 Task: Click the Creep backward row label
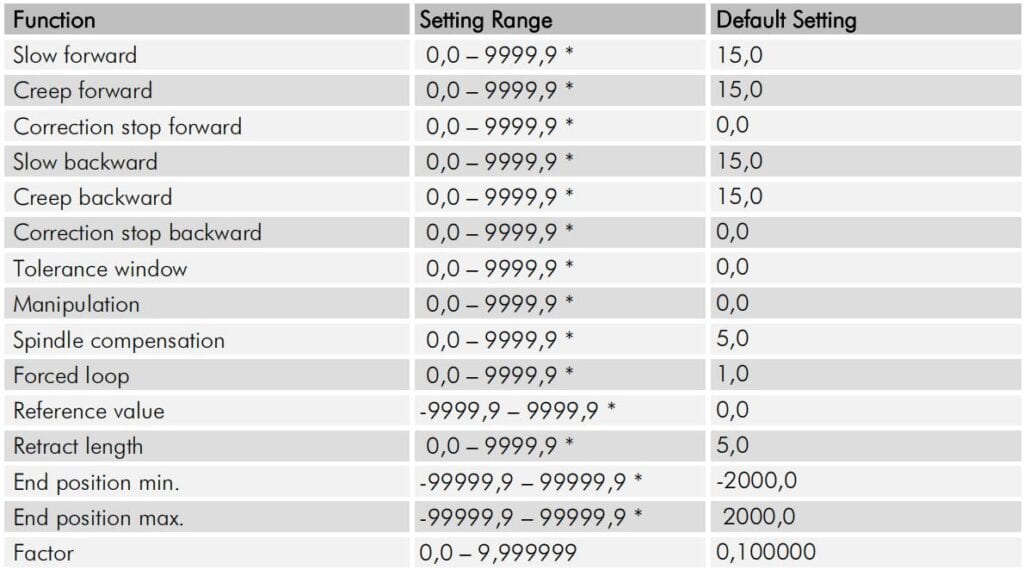coord(93,197)
